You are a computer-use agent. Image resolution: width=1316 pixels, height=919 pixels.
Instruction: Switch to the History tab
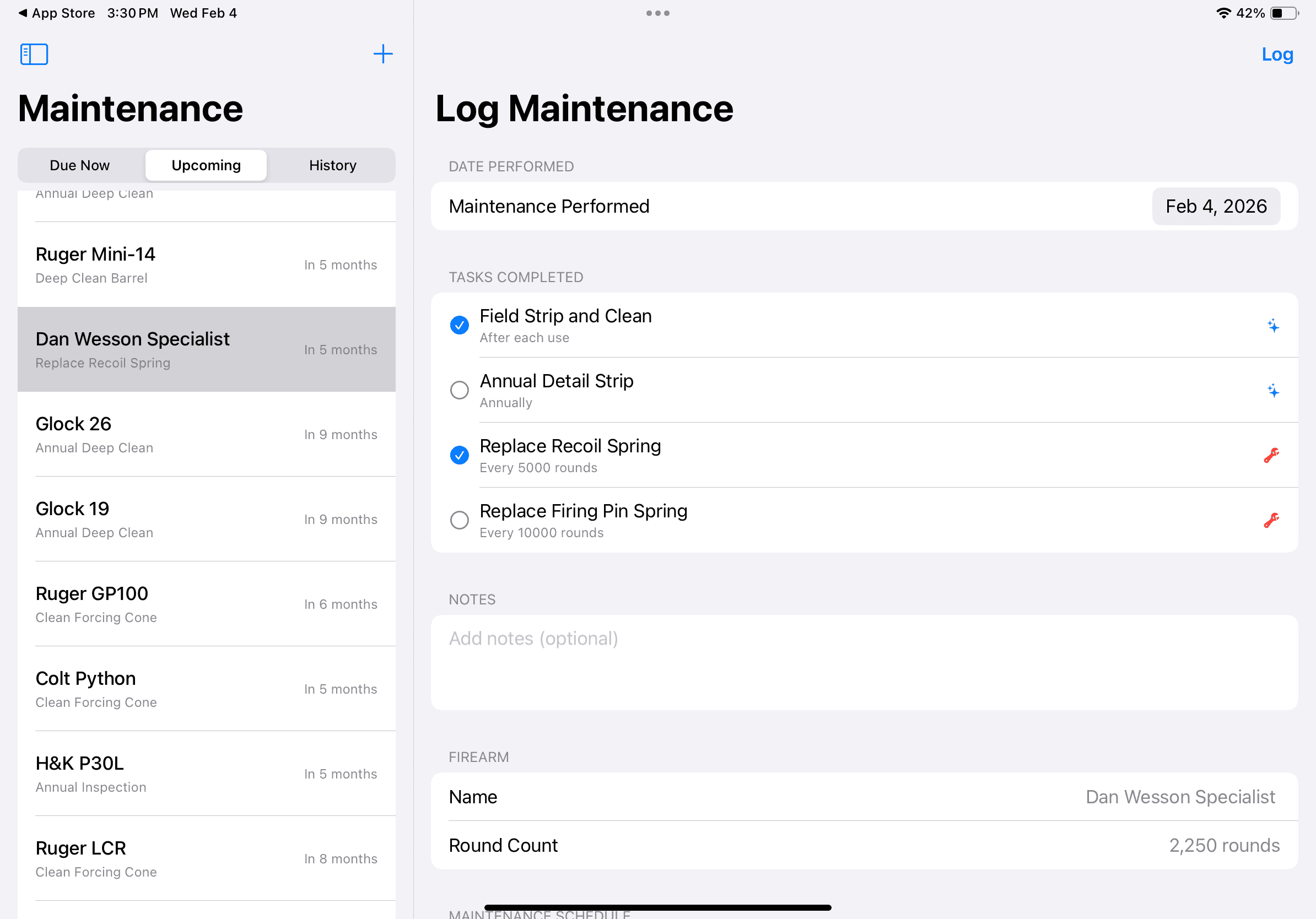point(332,165)
